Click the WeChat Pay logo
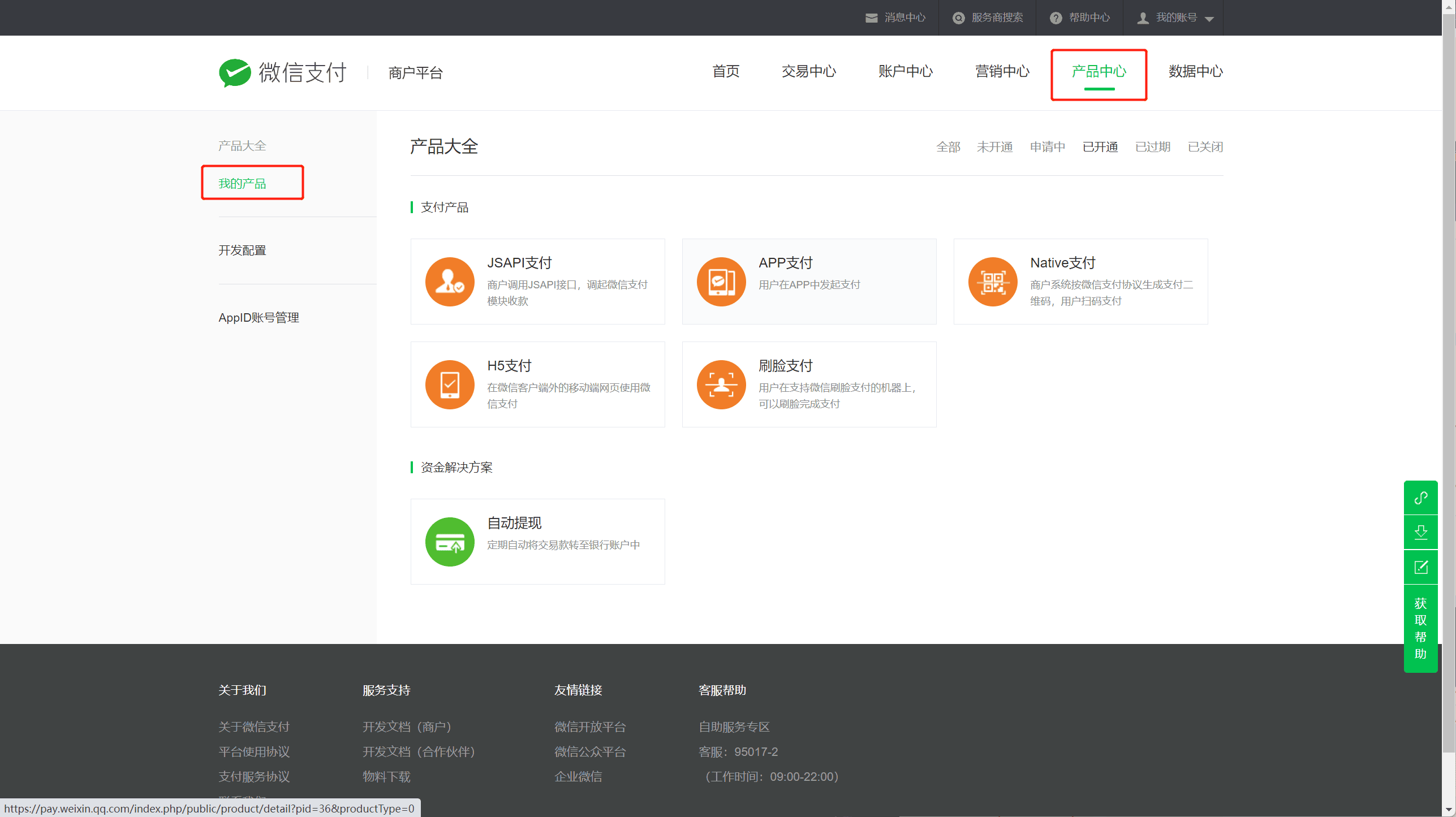The height and width of the screenshot is (817, 1456). (x=282, y=72)
